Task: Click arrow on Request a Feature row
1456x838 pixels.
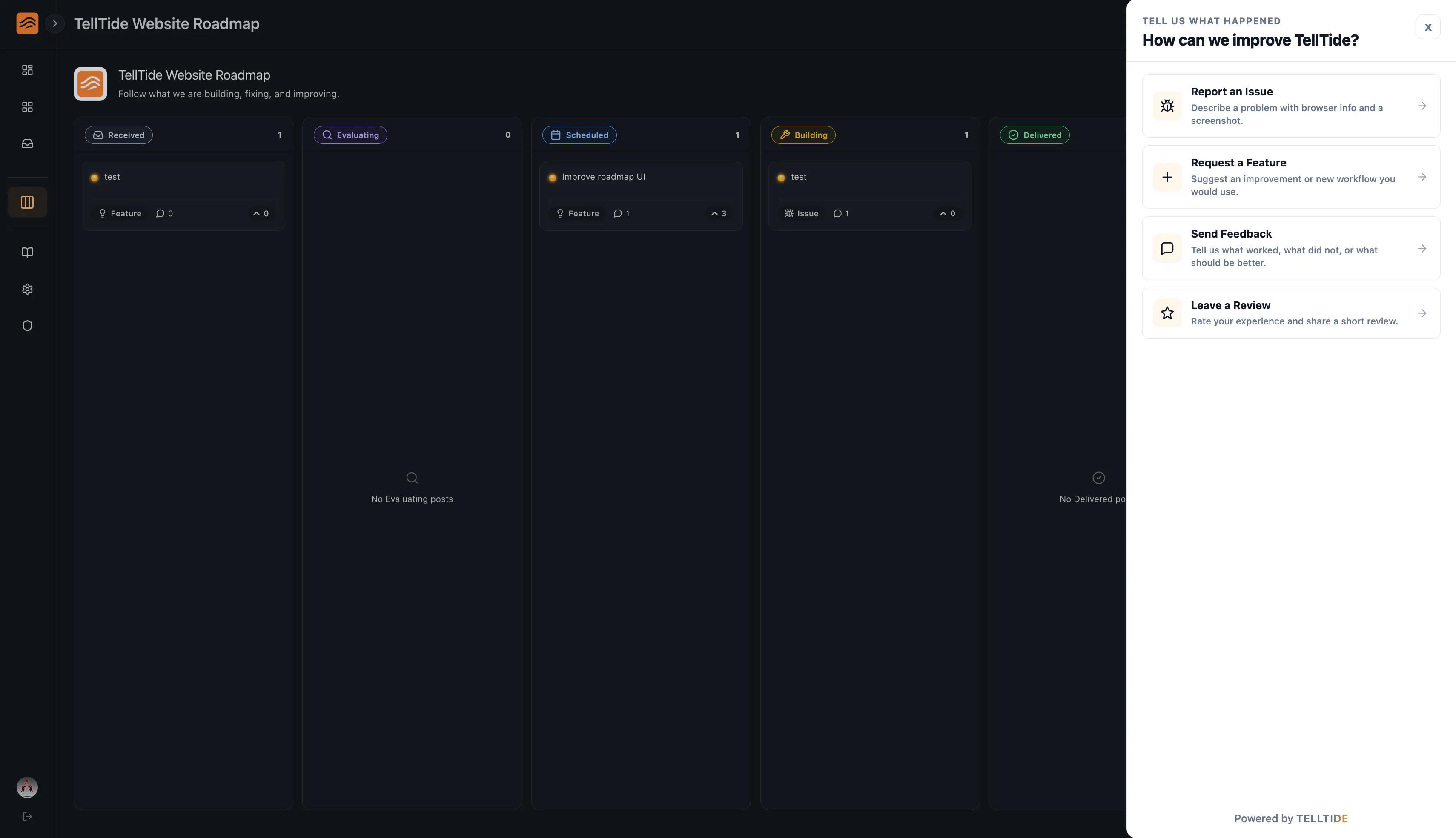Action: 1422,177
